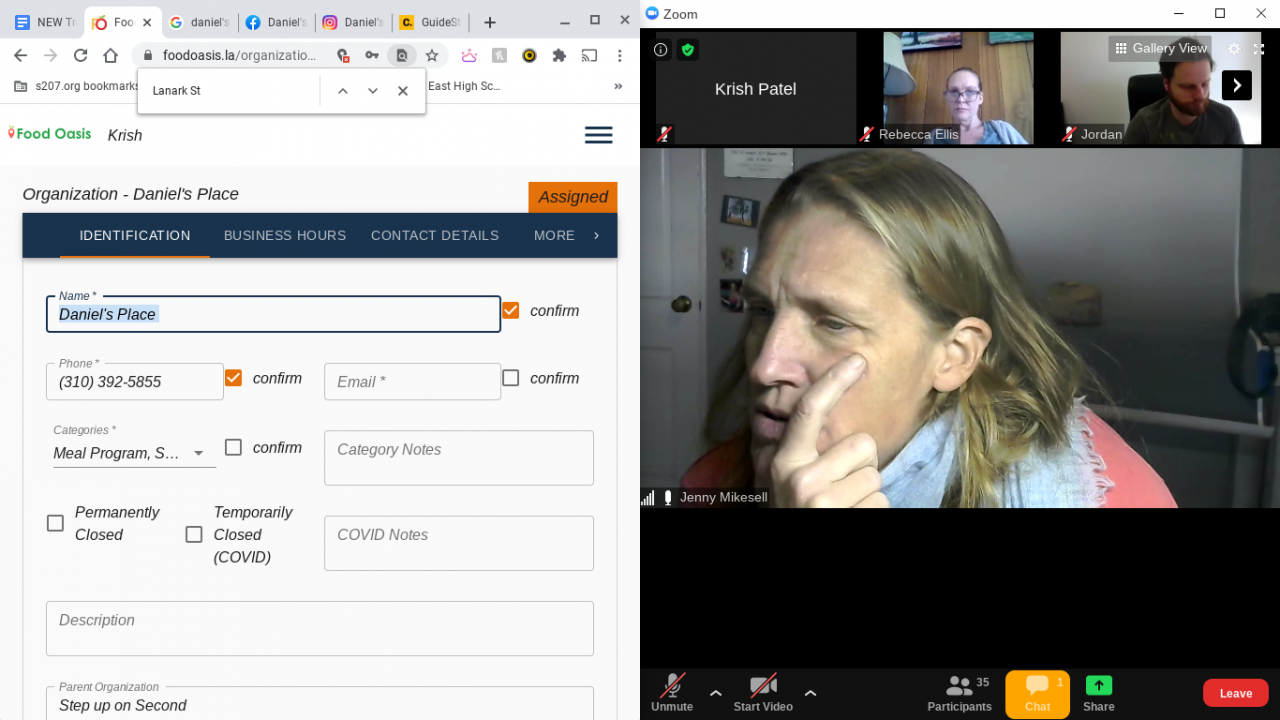Unmute microphone in Zoom
The height and width of the screenshot is (720, 1280).
click(672, 692)
